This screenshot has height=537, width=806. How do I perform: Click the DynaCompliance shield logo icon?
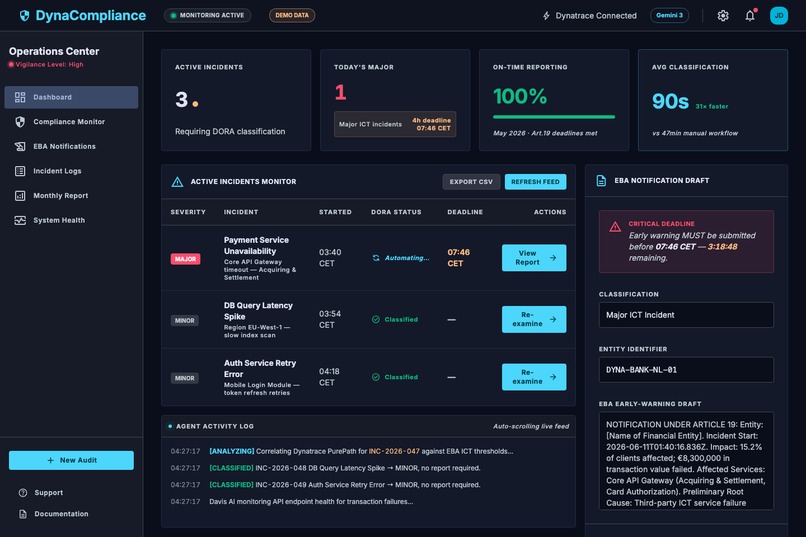[x=24, y=15]
